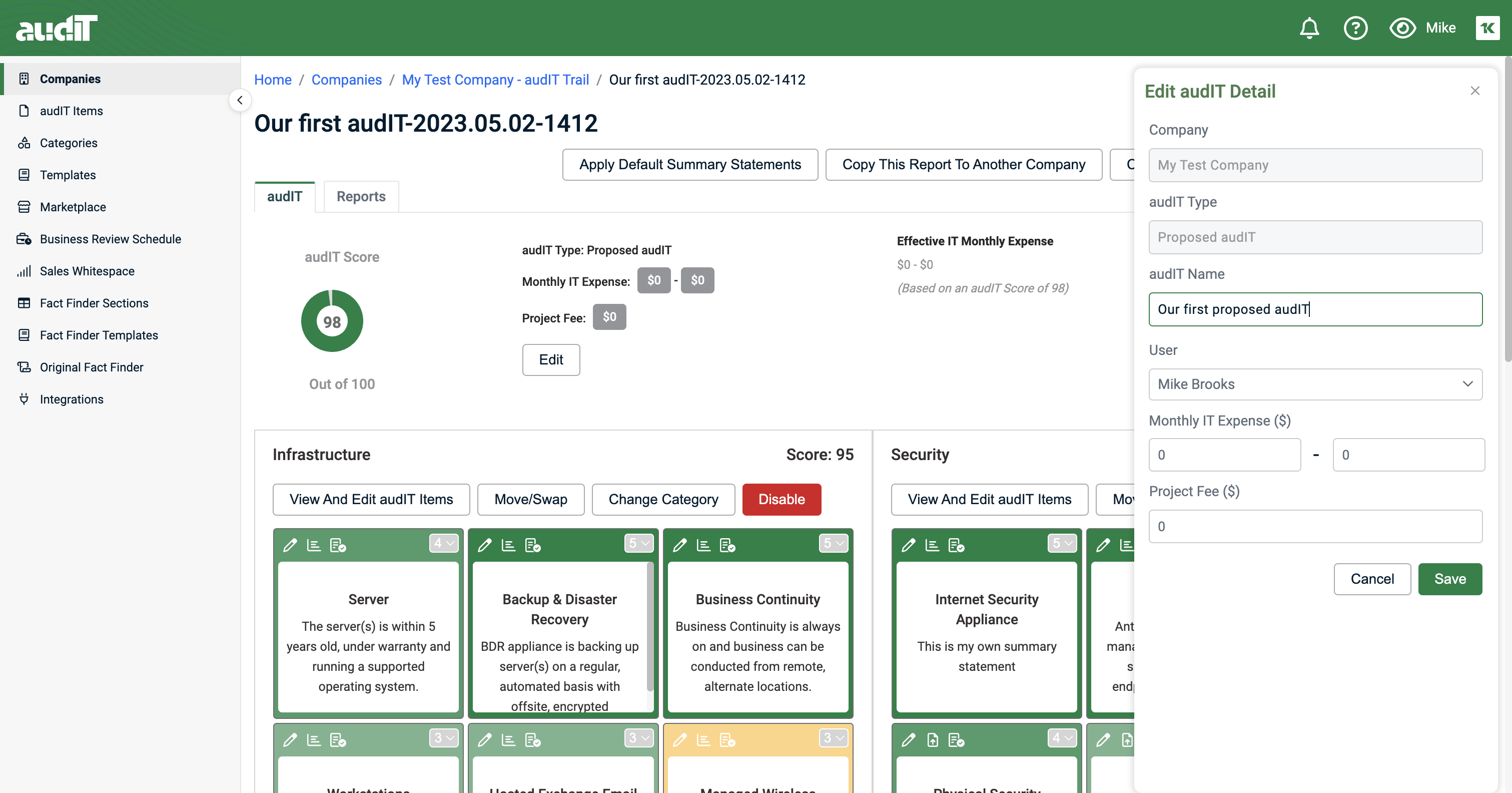
Task: Click Apply Default Summary Statements button
Action: (689, 165)
